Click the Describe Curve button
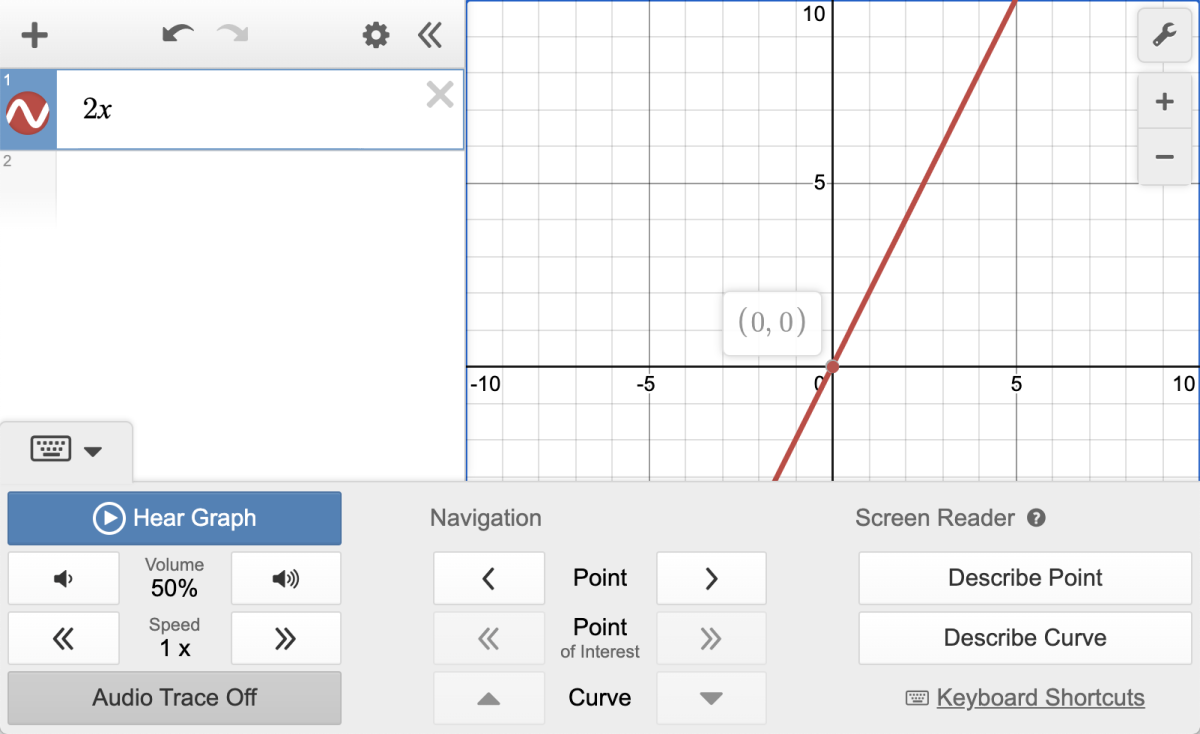This screenshot has width=1200, height=734. 1024,638
